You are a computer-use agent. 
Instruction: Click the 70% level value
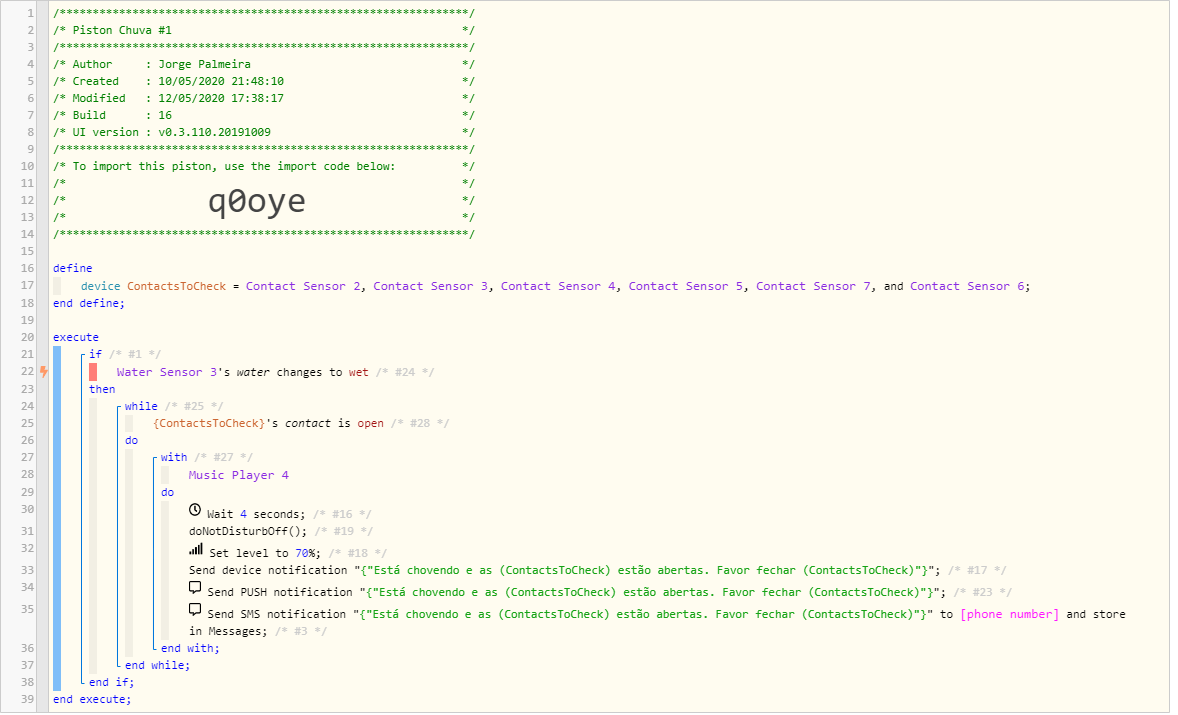pos(304,554)
